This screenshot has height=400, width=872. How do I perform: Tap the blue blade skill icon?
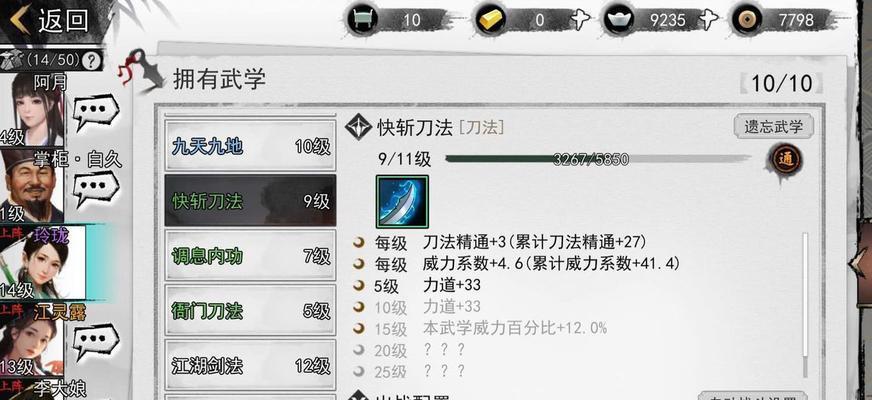click(402, 201)
